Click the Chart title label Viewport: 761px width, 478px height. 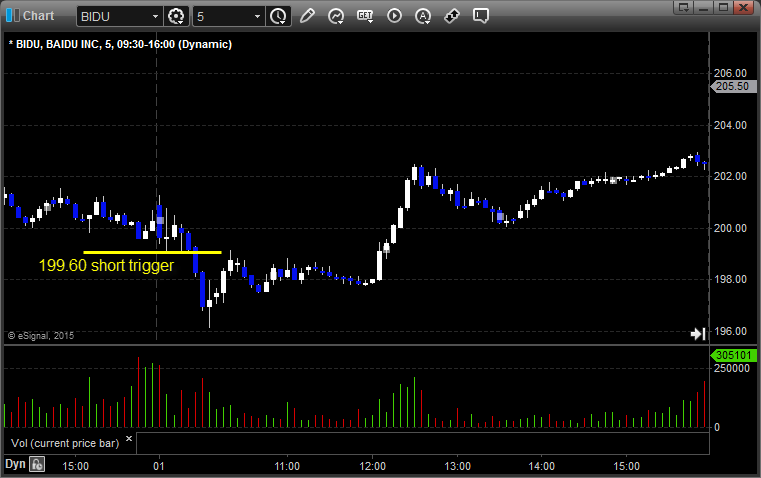click(x=38, y=16)
